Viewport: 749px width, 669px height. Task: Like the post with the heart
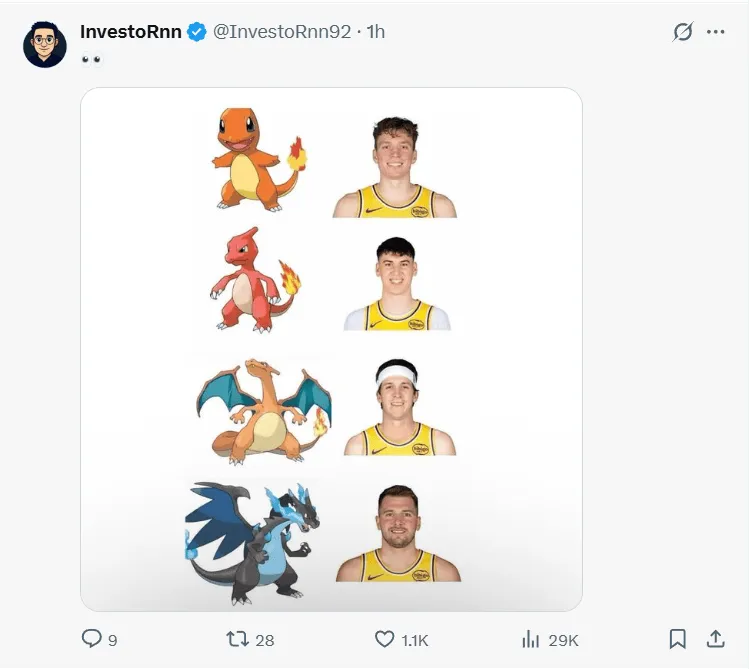pyautogui.click(x=384, y=638)
